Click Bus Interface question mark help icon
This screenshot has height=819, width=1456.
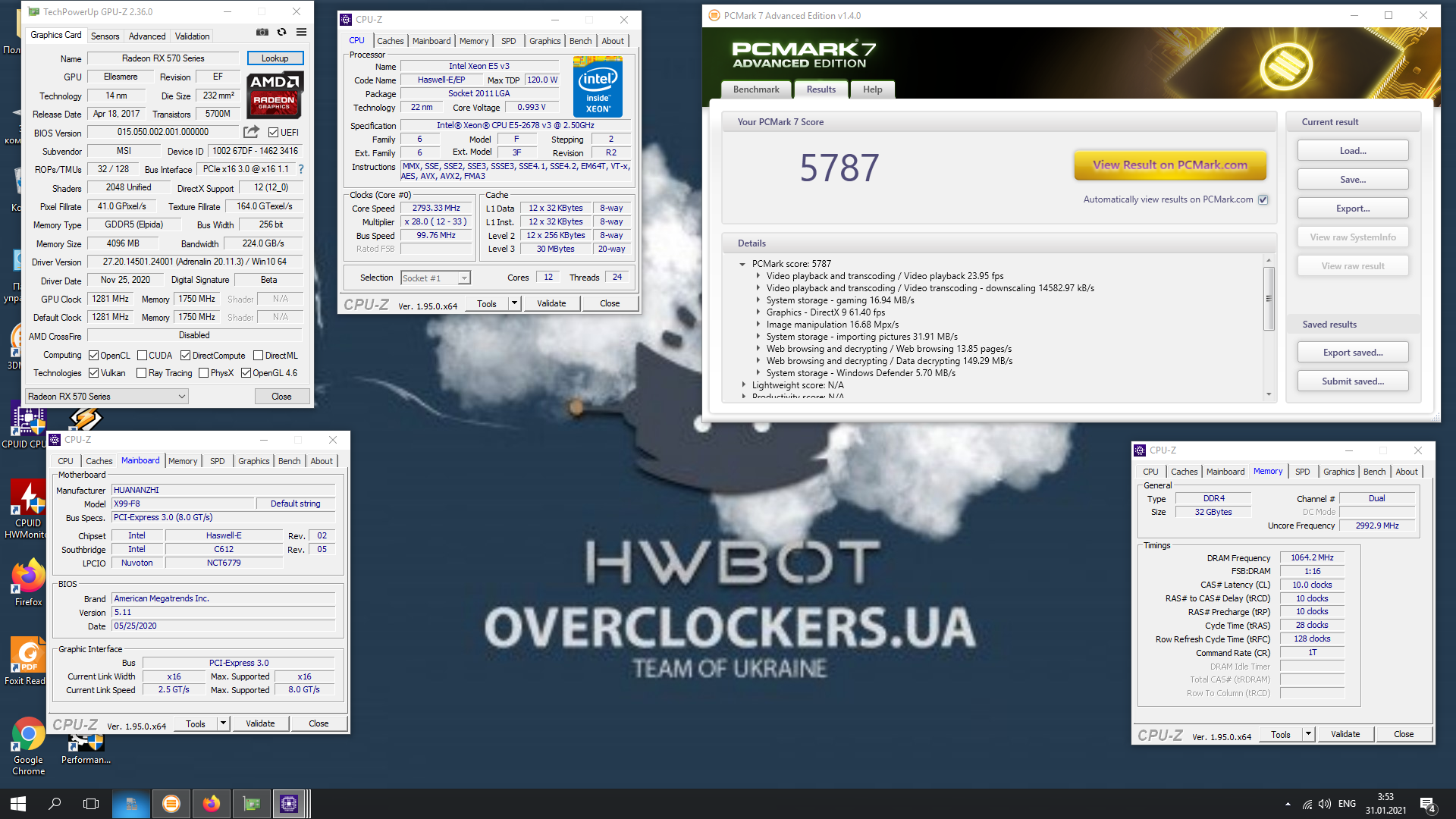pos(301,169)
